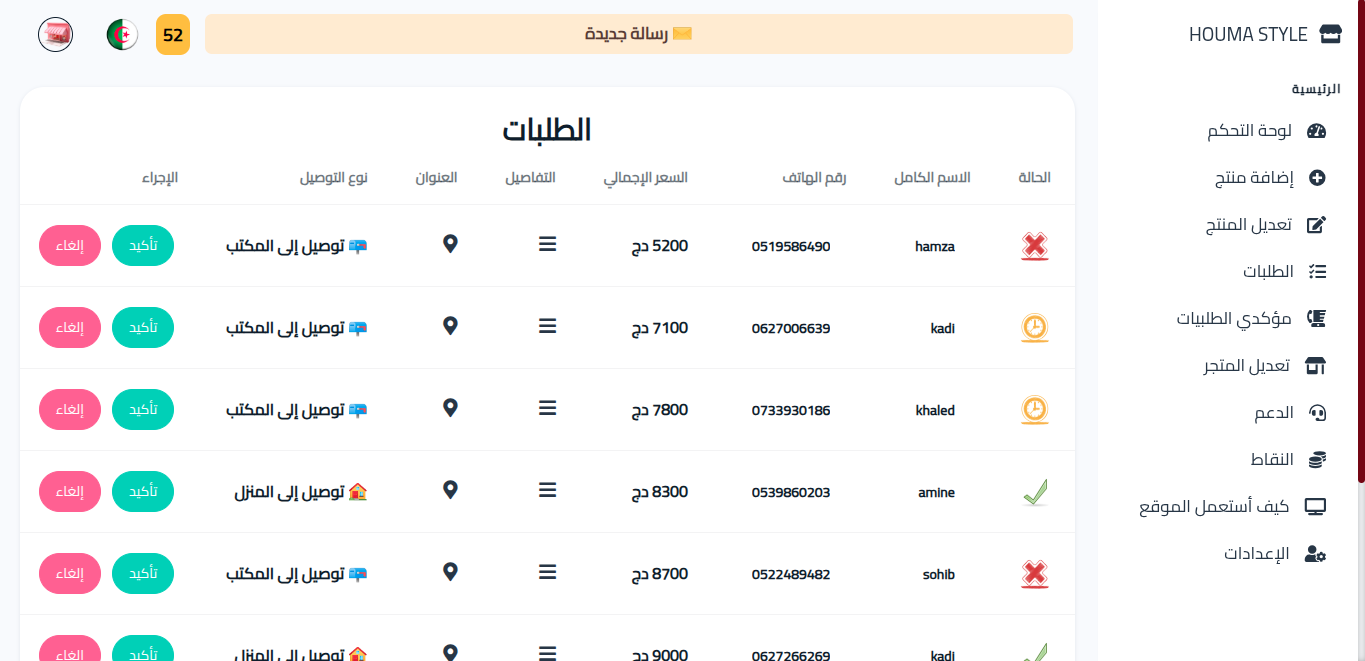
Task: Open details menu icon for khaled's order
Action: click(x=547, y=408)
